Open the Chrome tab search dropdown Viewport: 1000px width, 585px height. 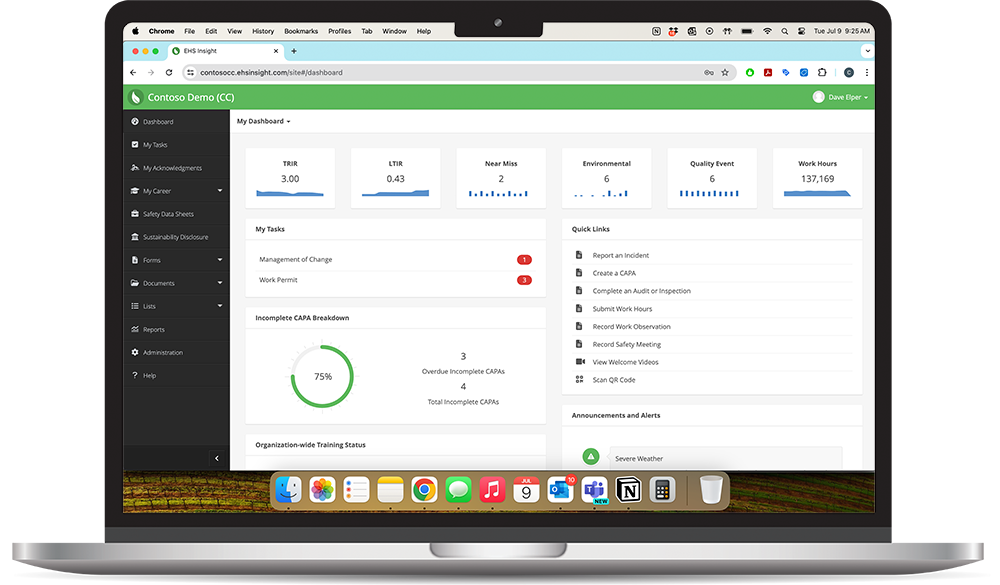tap(867, 51)
